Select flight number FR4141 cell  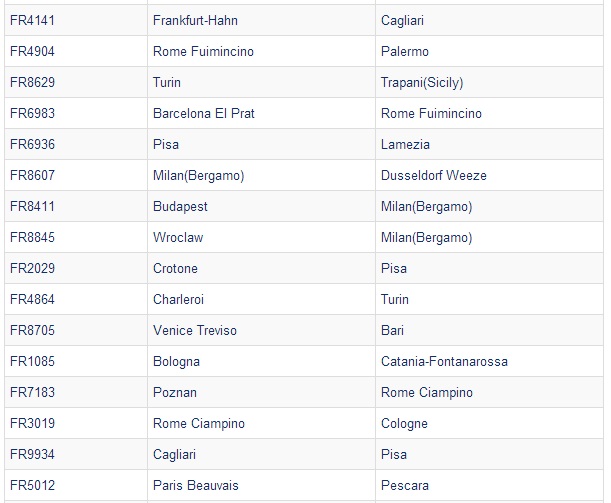[76, 20]
